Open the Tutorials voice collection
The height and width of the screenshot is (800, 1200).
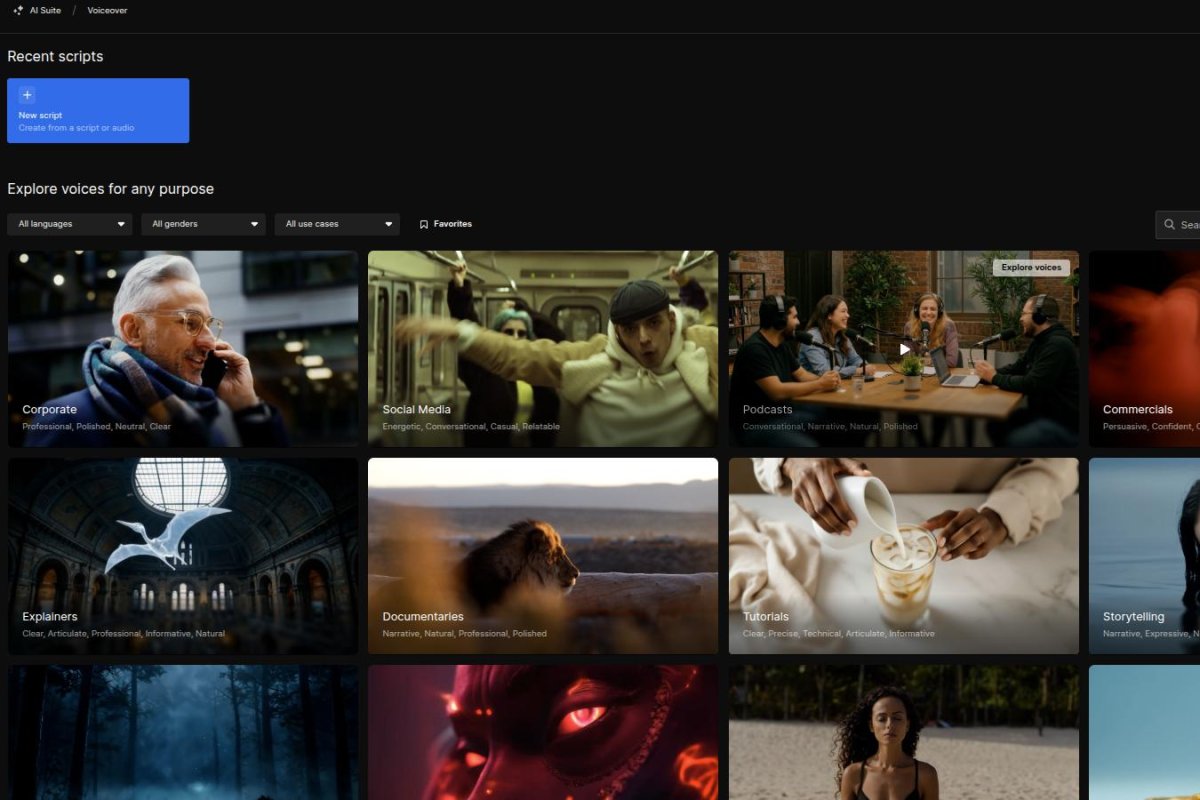point(903,555)
